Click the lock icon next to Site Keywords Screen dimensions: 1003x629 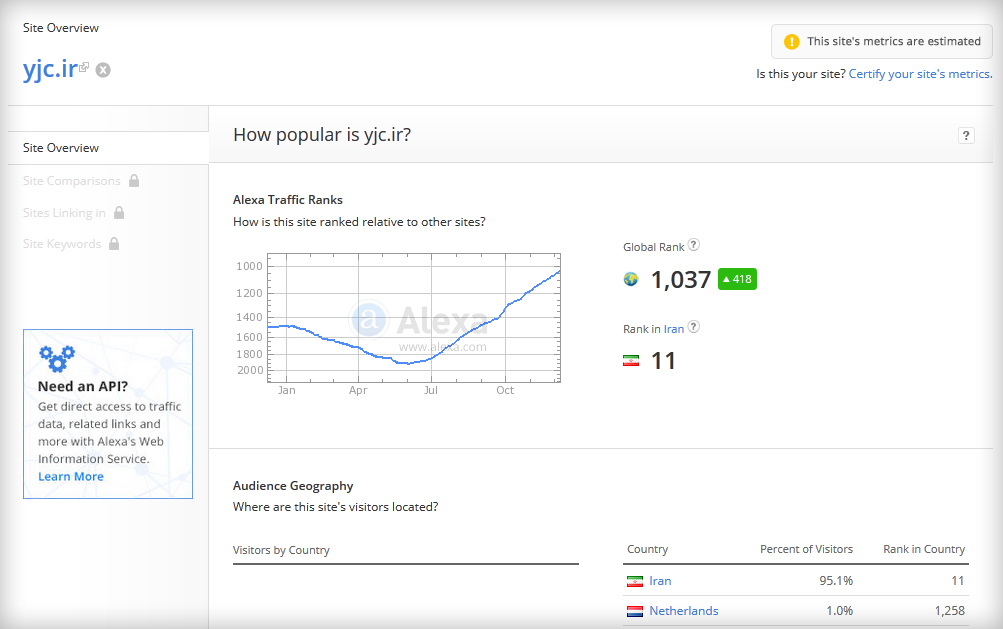[x=114, y=243]
